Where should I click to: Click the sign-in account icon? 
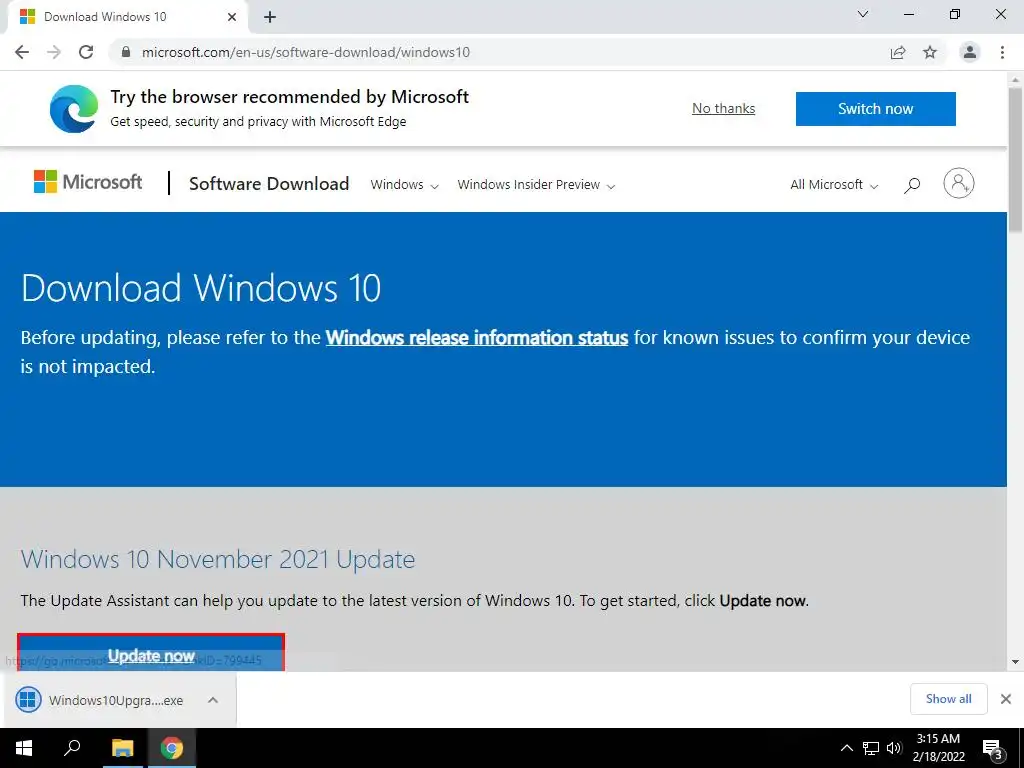coord(959,183)
